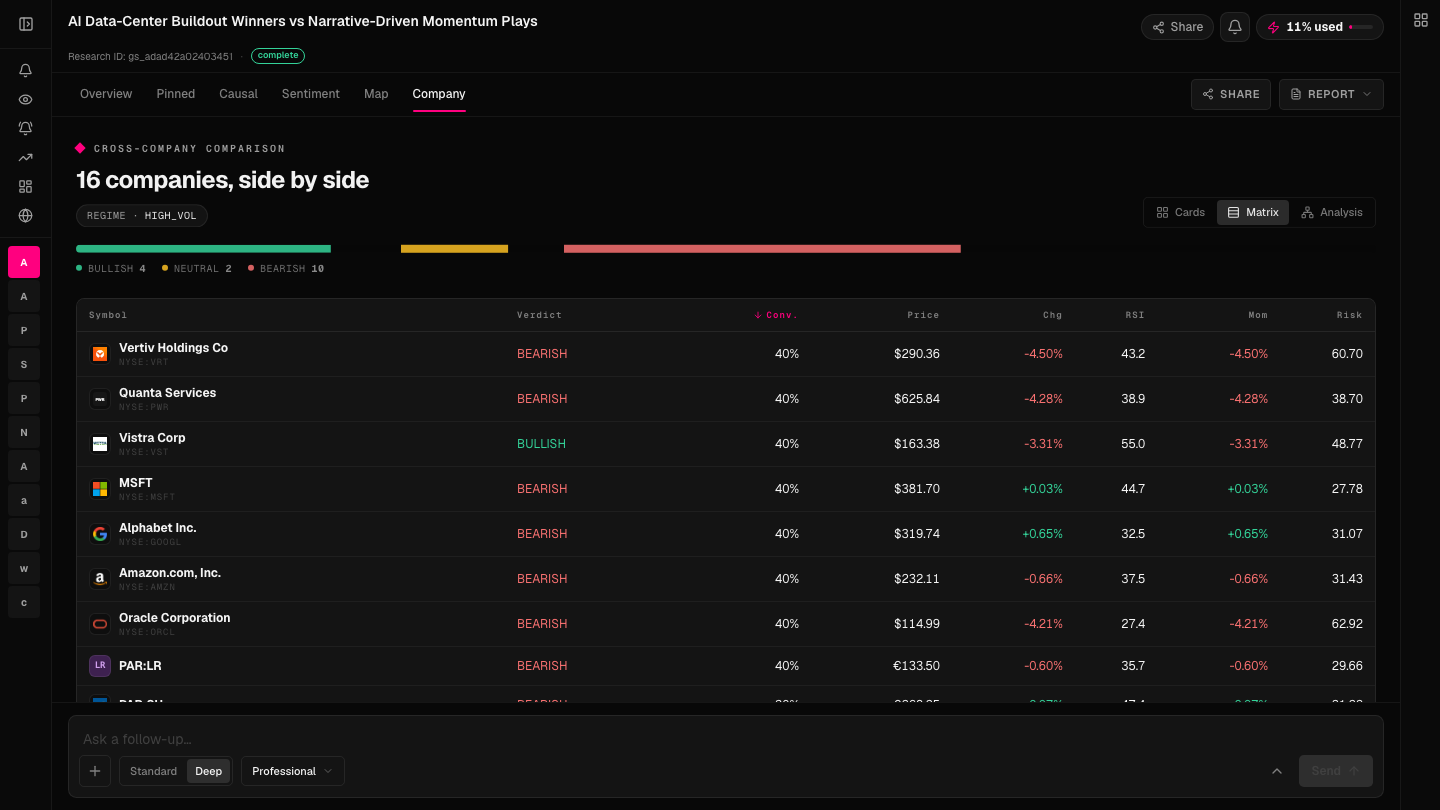The height and width of the screenshot is (810, 1440).
Task: Sort the table by Symbol column
Action: tap(108, 315)
